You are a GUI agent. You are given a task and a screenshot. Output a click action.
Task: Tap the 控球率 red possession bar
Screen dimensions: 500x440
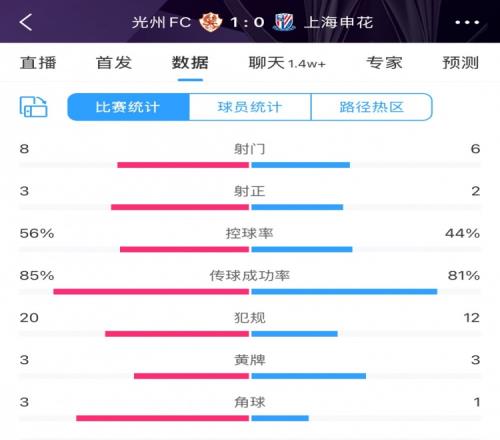coord(184,249)
